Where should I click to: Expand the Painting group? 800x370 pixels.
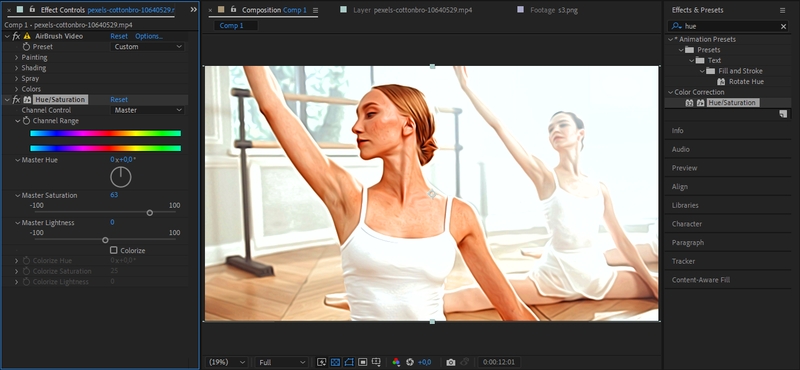point(17,58)
